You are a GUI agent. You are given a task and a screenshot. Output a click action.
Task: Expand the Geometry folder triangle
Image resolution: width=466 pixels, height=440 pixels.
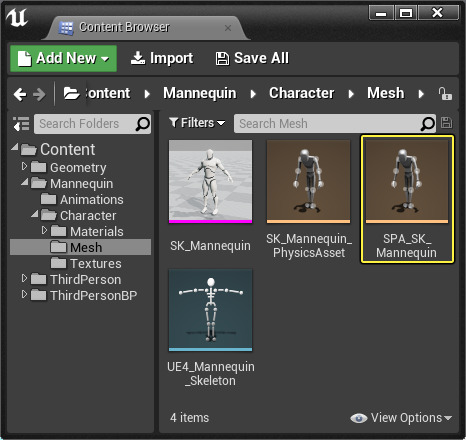pyautogui.click(x=24, y=166)
